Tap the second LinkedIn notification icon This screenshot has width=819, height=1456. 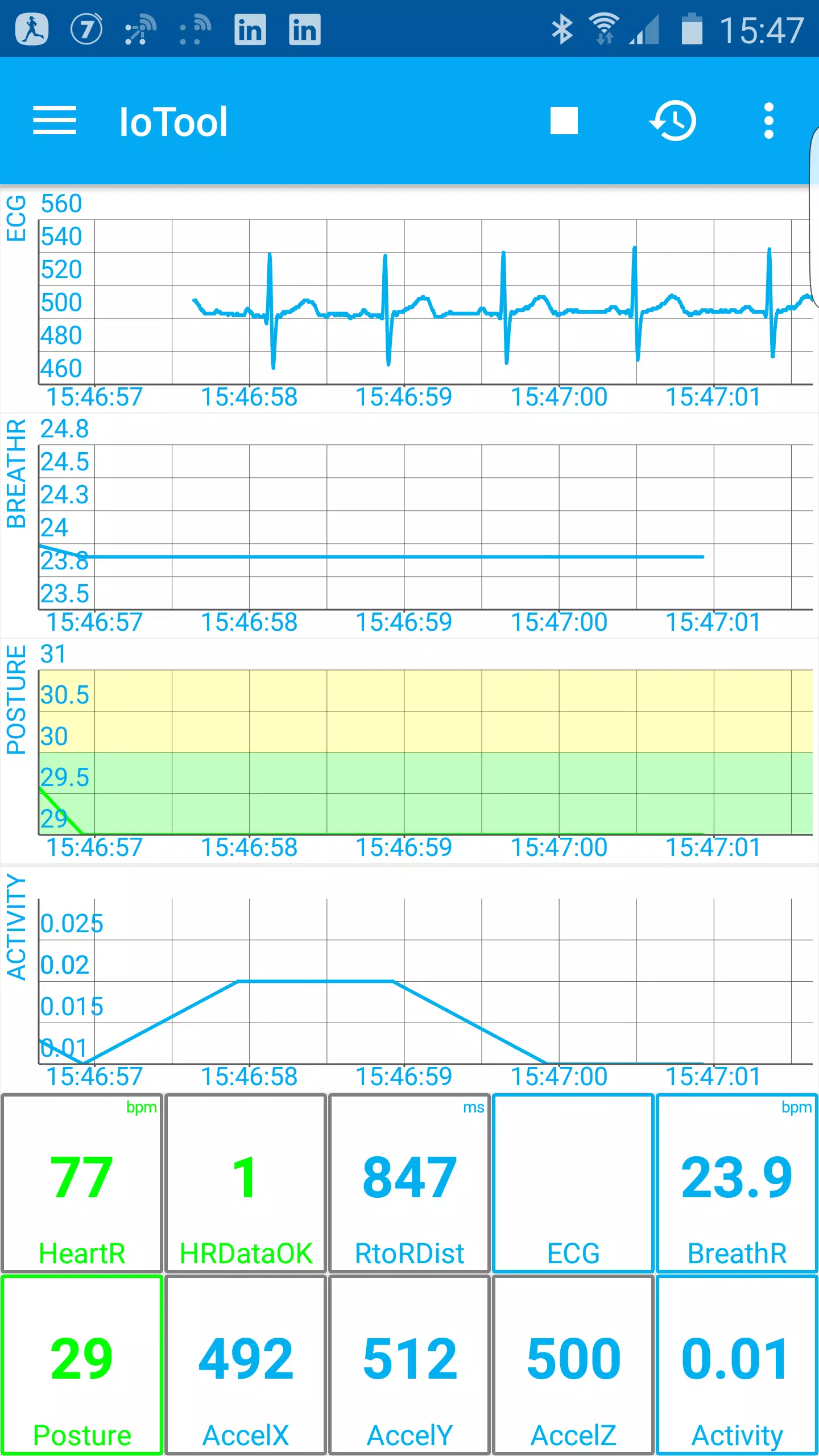pos(305,30)
